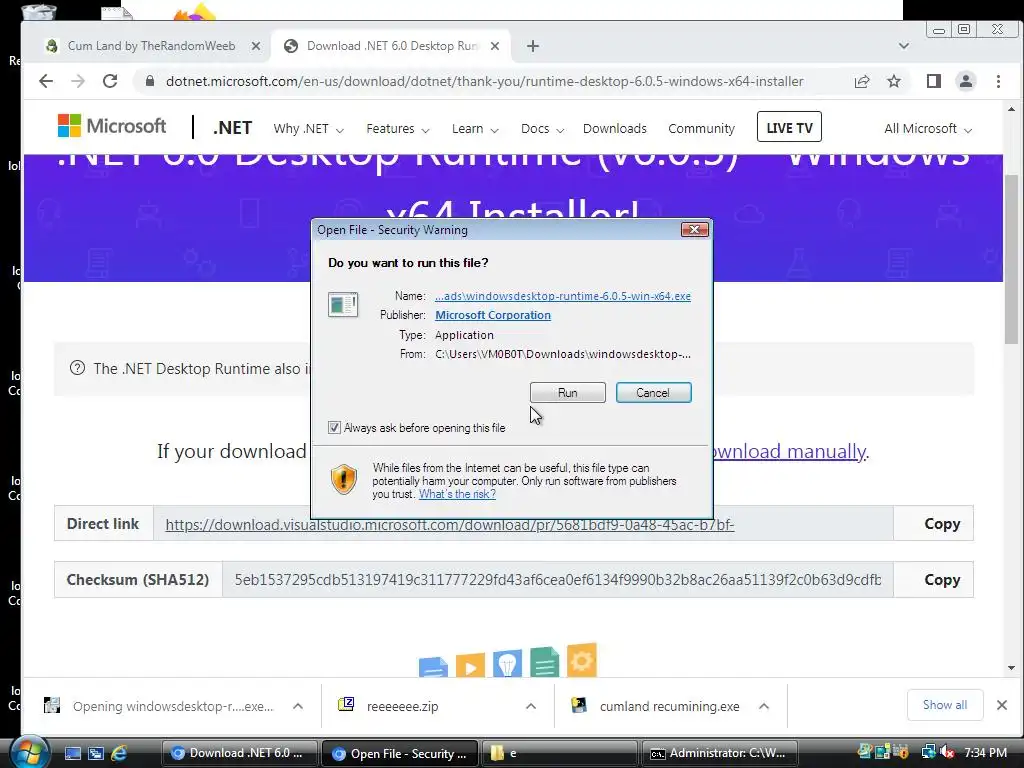Expand options for reeeeeee.zip download

point(531,706)
